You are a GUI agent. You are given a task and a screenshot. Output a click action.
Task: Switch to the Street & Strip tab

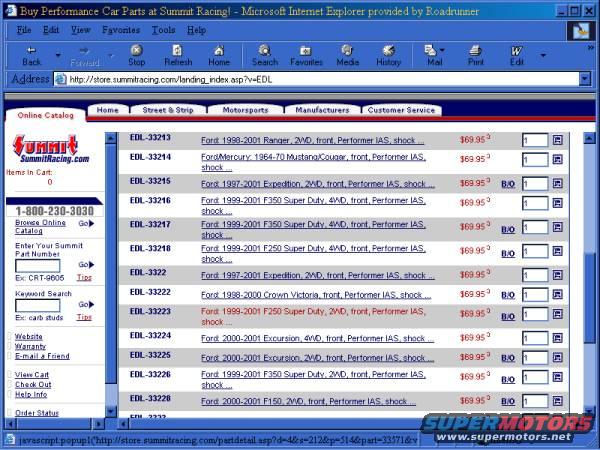[x=168, y=110]
